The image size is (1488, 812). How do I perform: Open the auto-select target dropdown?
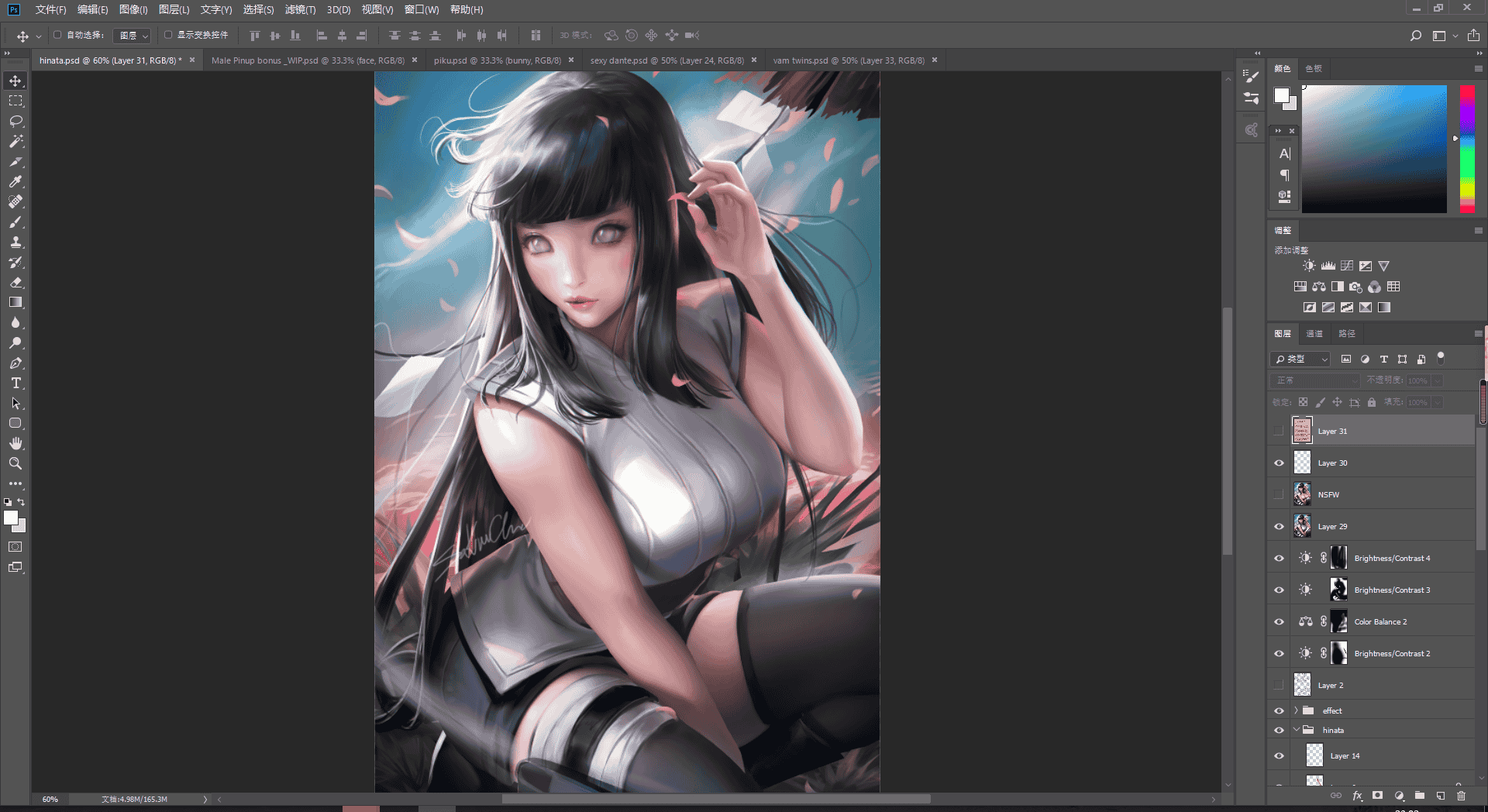133,36
